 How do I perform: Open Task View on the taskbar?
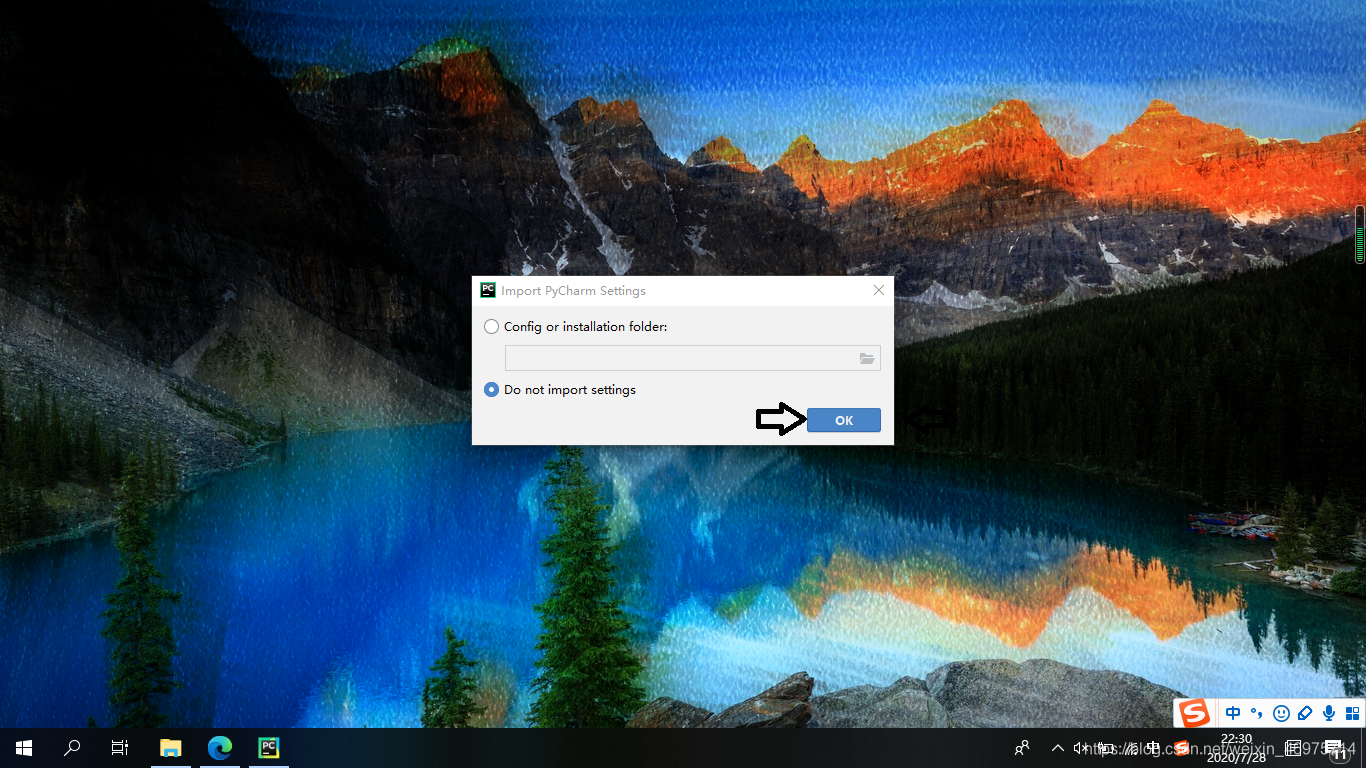[120, 748]
